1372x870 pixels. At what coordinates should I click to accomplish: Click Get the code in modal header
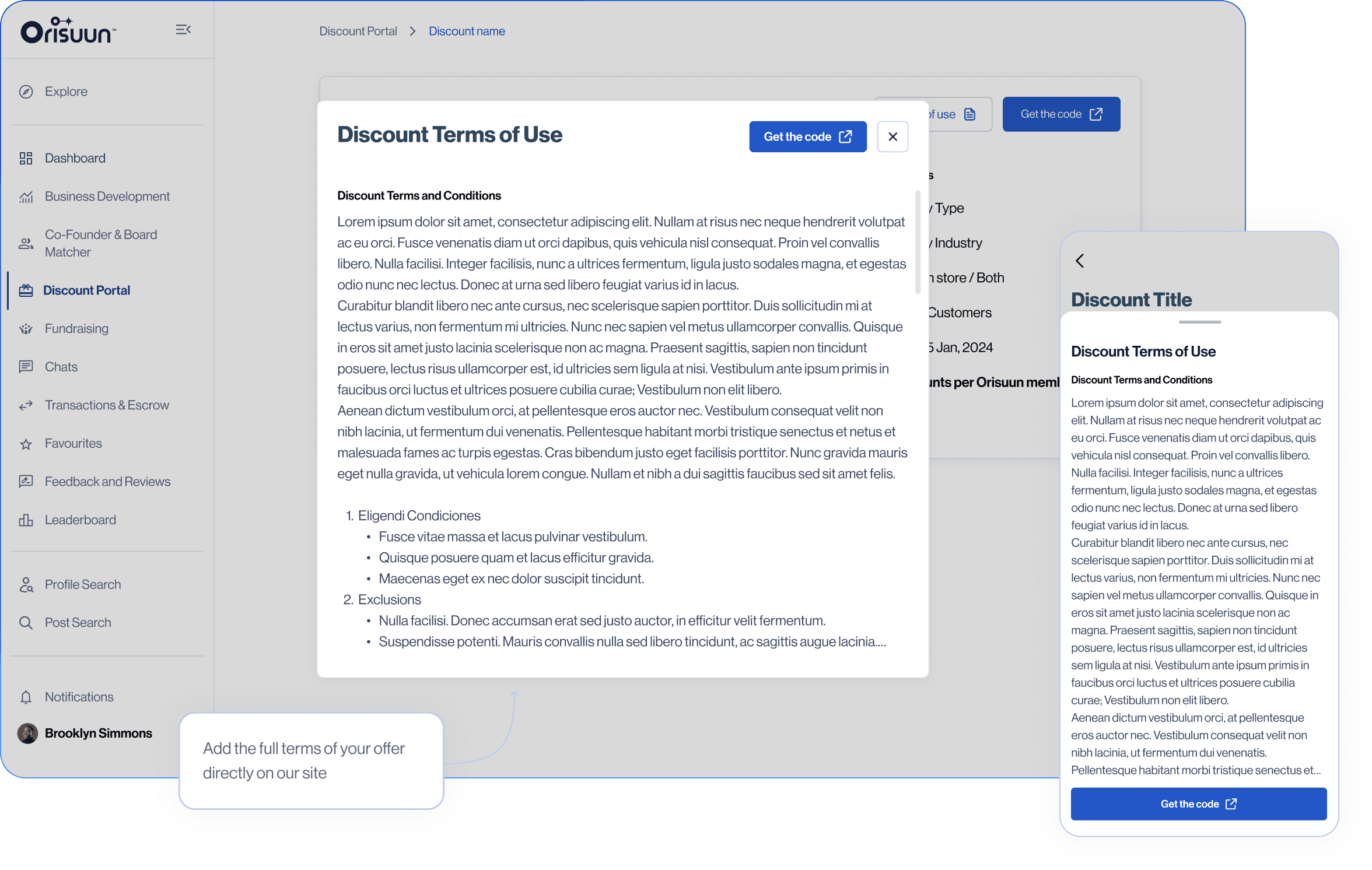pos(808,136)
